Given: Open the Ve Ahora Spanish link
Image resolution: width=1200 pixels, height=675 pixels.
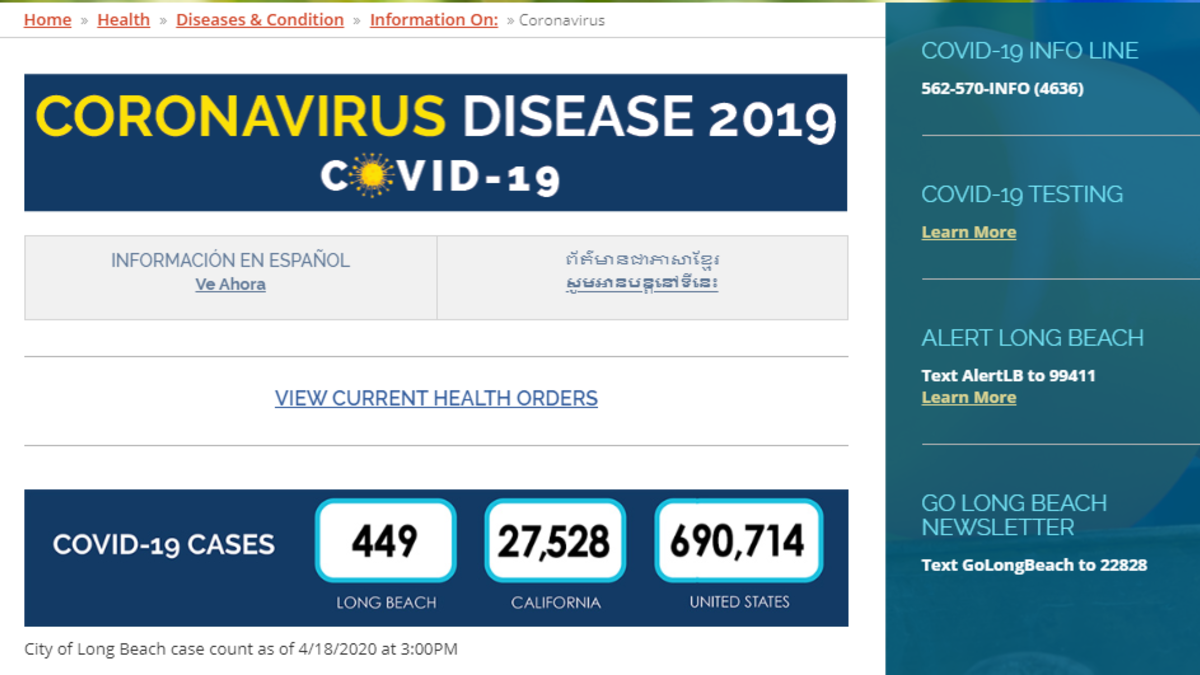Looking at the screenshot, I should point(230,284).
